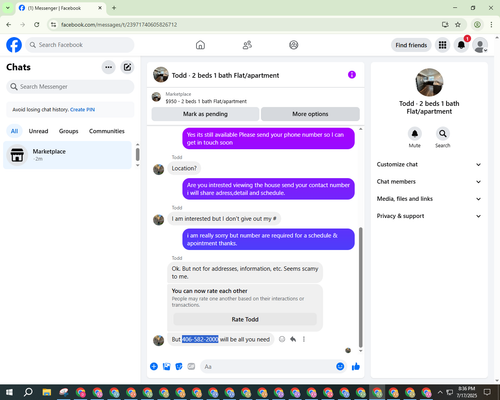Open File Explorer from taskbar
The width and height of the screenshot is (500, 400).
click(x=47, y=392)
